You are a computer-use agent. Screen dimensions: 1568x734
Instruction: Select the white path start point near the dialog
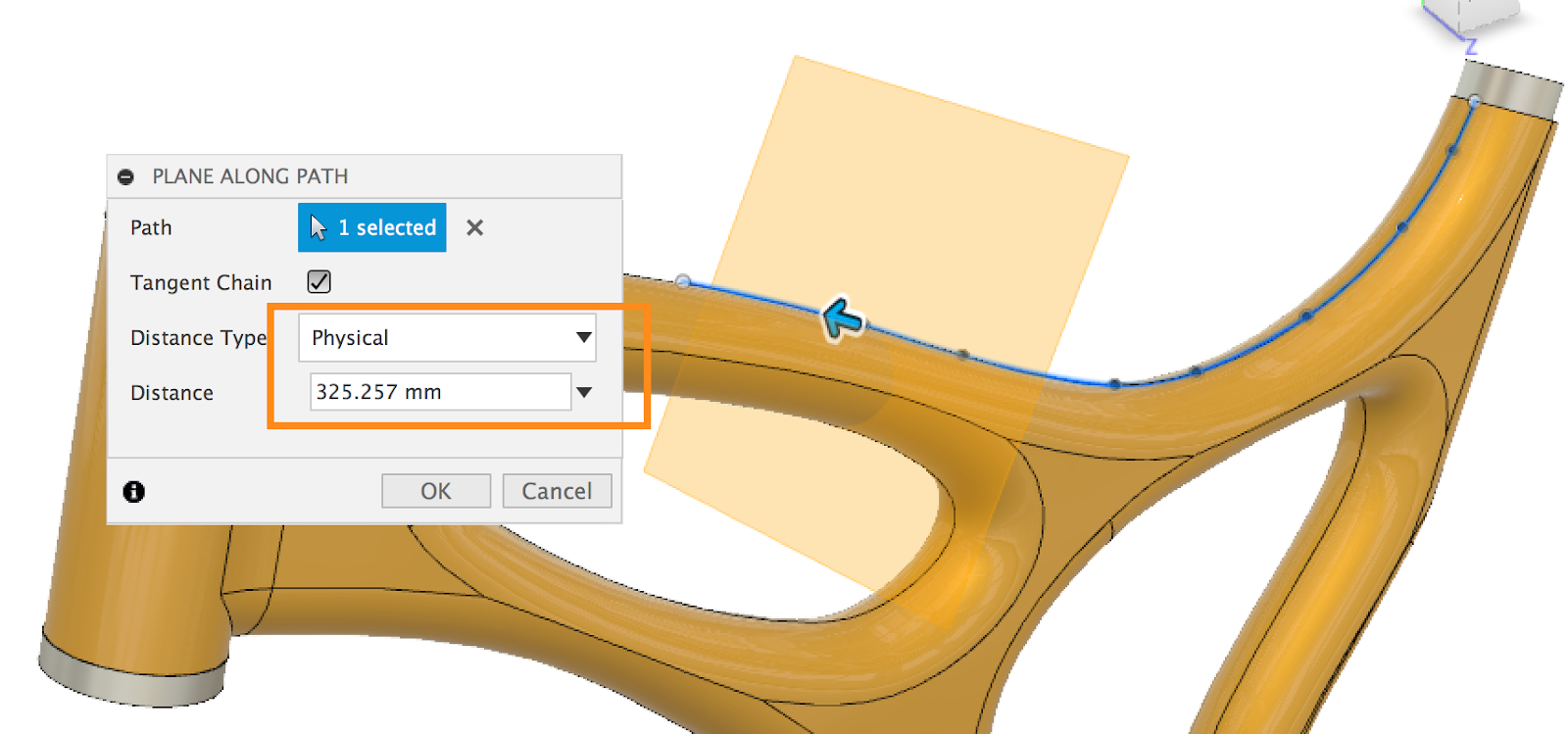[x=683, y=281]
